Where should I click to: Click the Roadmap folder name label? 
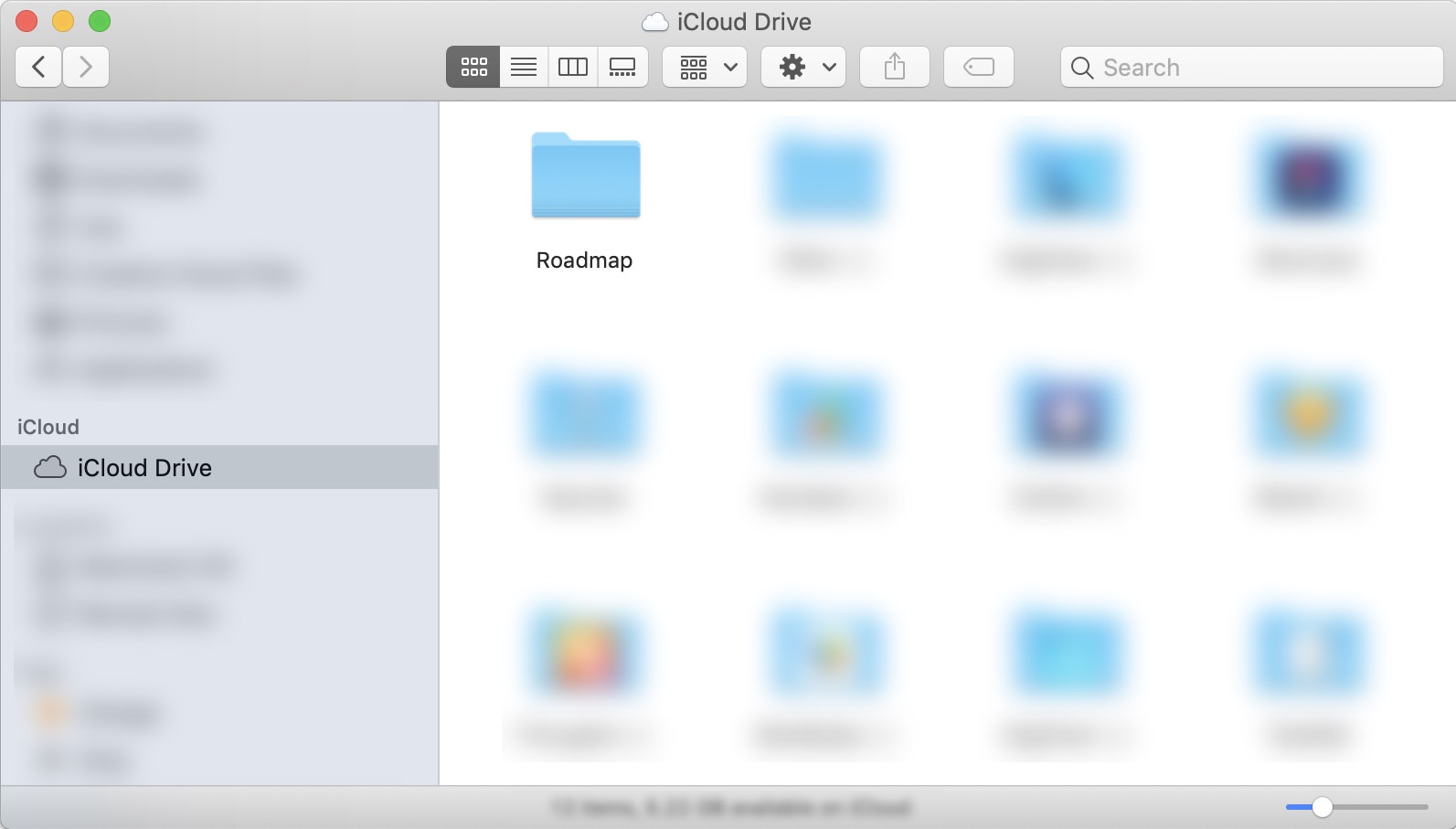[x=584, y=260]
